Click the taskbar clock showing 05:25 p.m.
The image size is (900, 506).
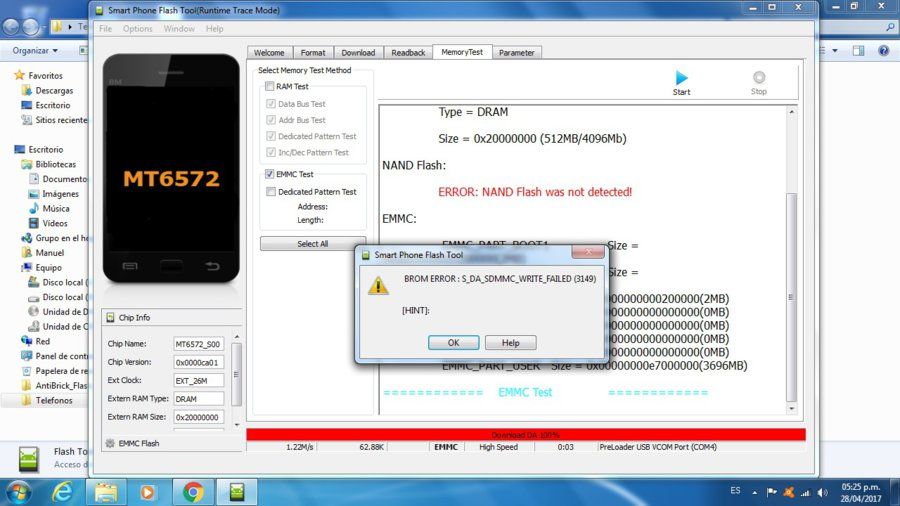coord(860,493)
